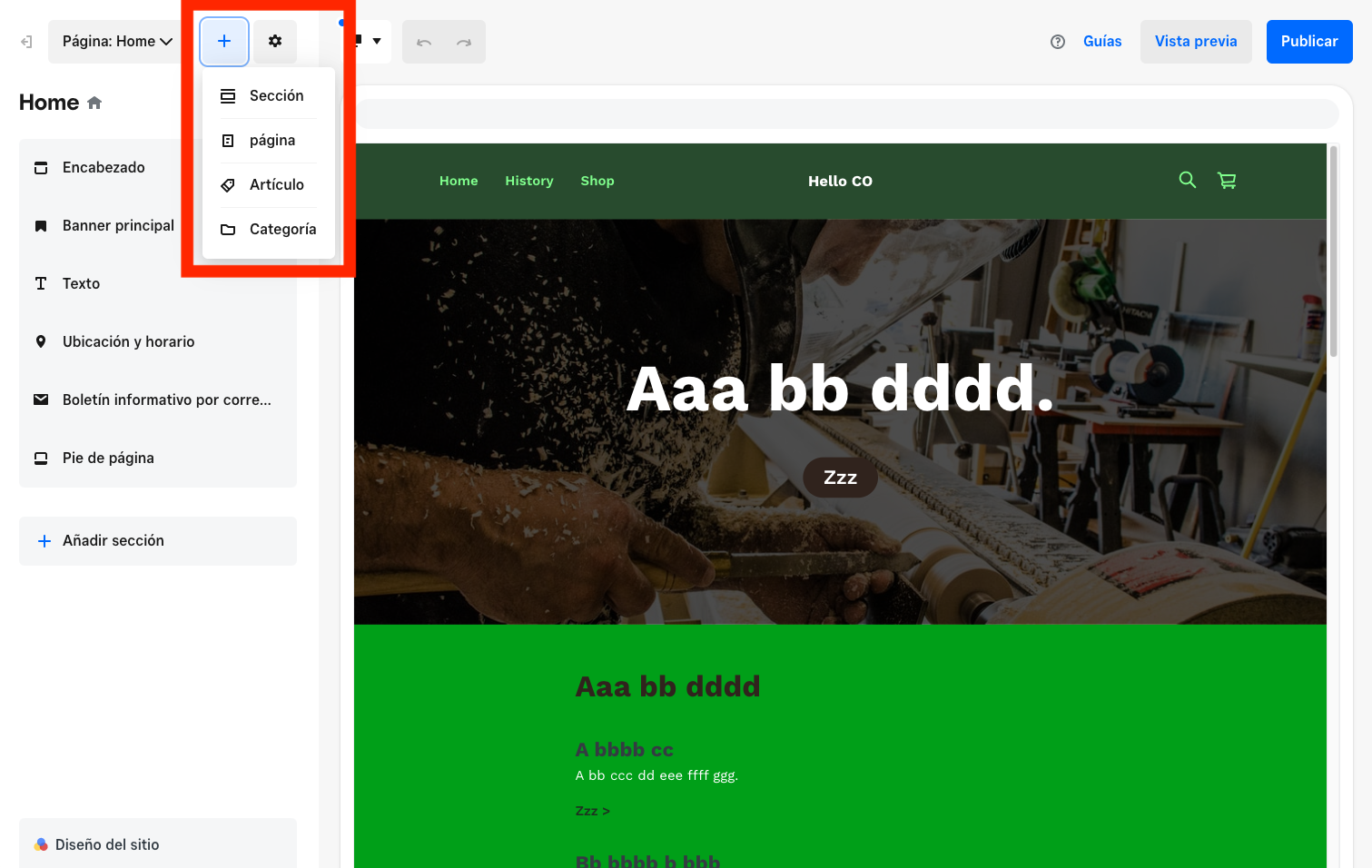Click the Publicar button
1372x868 pixels.
click(x=1309, y=42)
